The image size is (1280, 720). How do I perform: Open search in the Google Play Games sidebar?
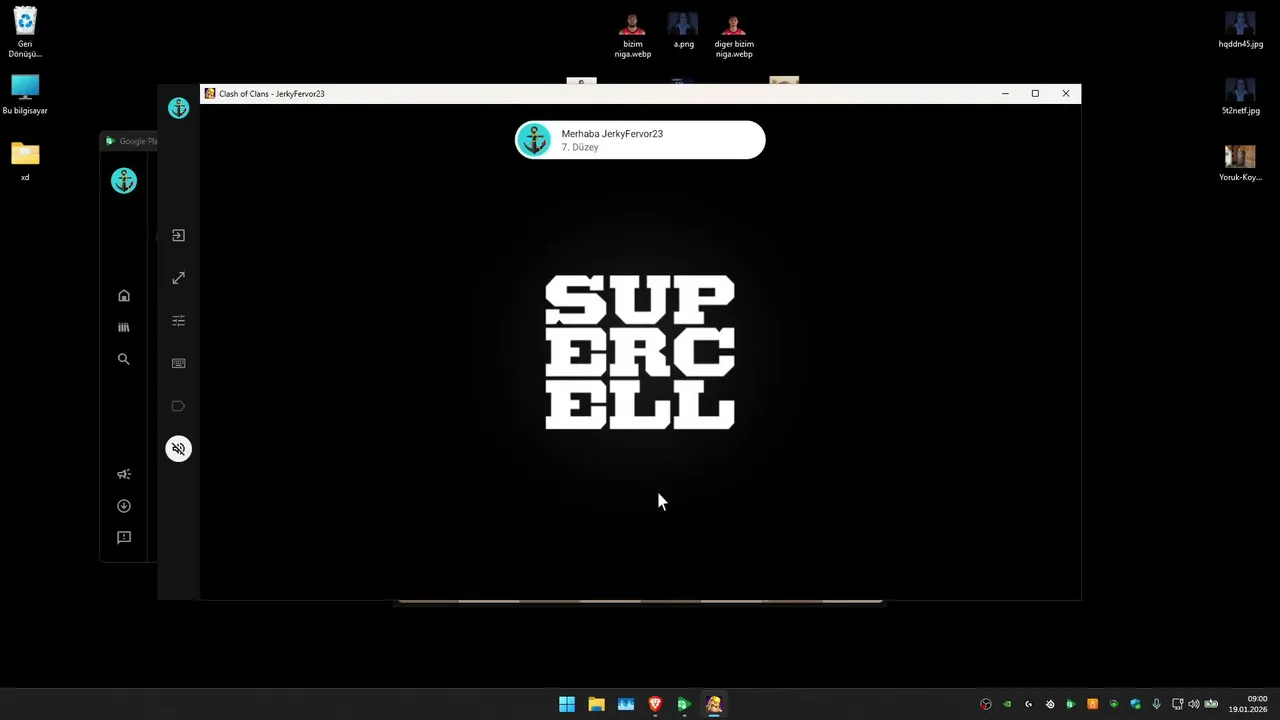(x=124, y=359)
